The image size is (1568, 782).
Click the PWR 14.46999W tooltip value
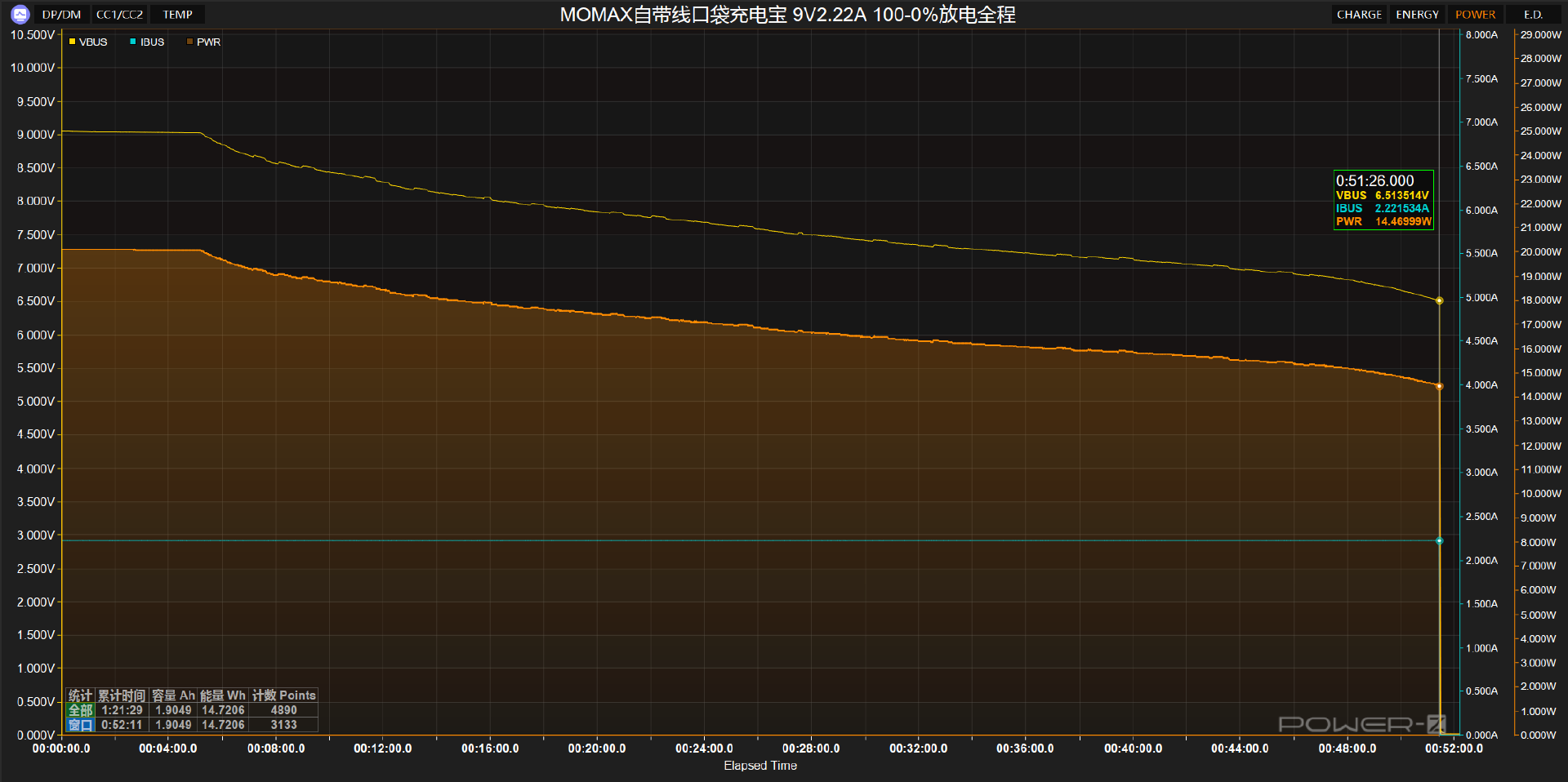[x=1403, y=221]
